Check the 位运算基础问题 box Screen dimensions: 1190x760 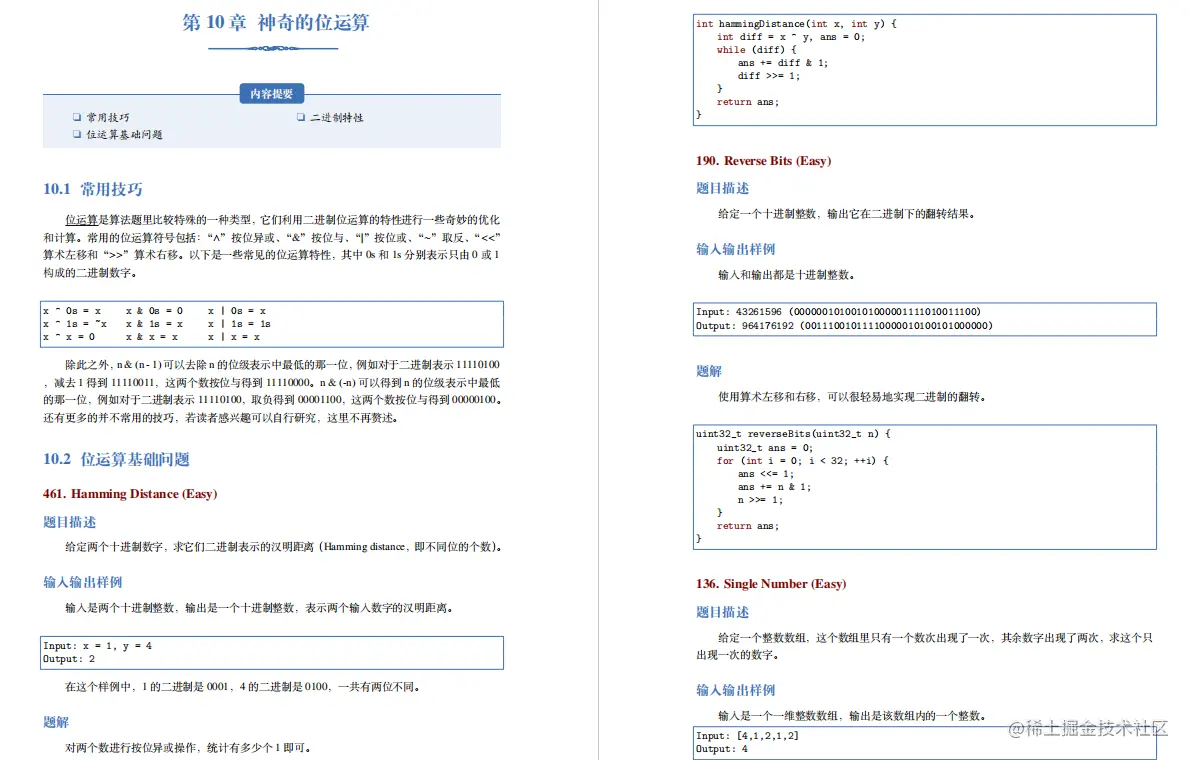coord(76,133)
